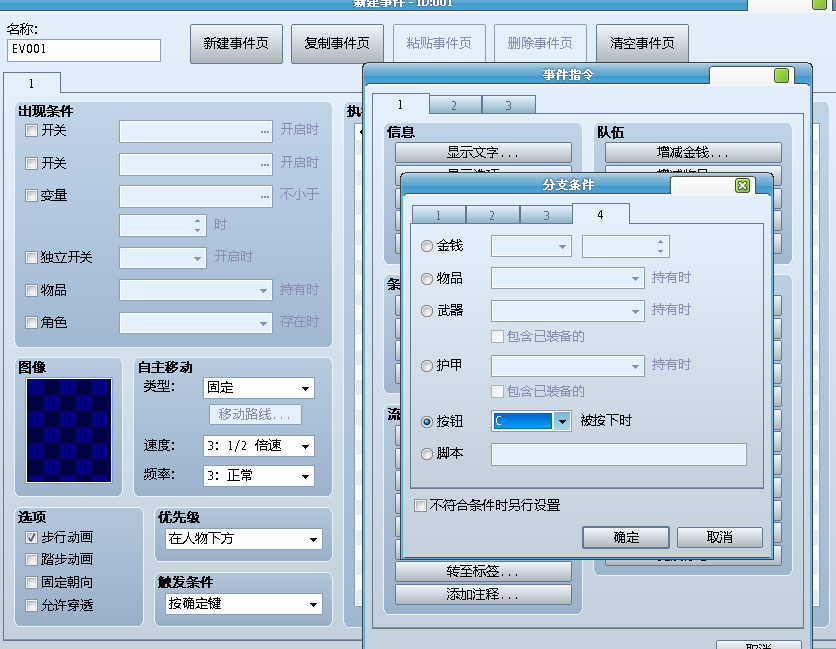Screen dimensions: 836x649
Task: Open the 按钮 key dropdown showing C
Action: pos(531,421)
